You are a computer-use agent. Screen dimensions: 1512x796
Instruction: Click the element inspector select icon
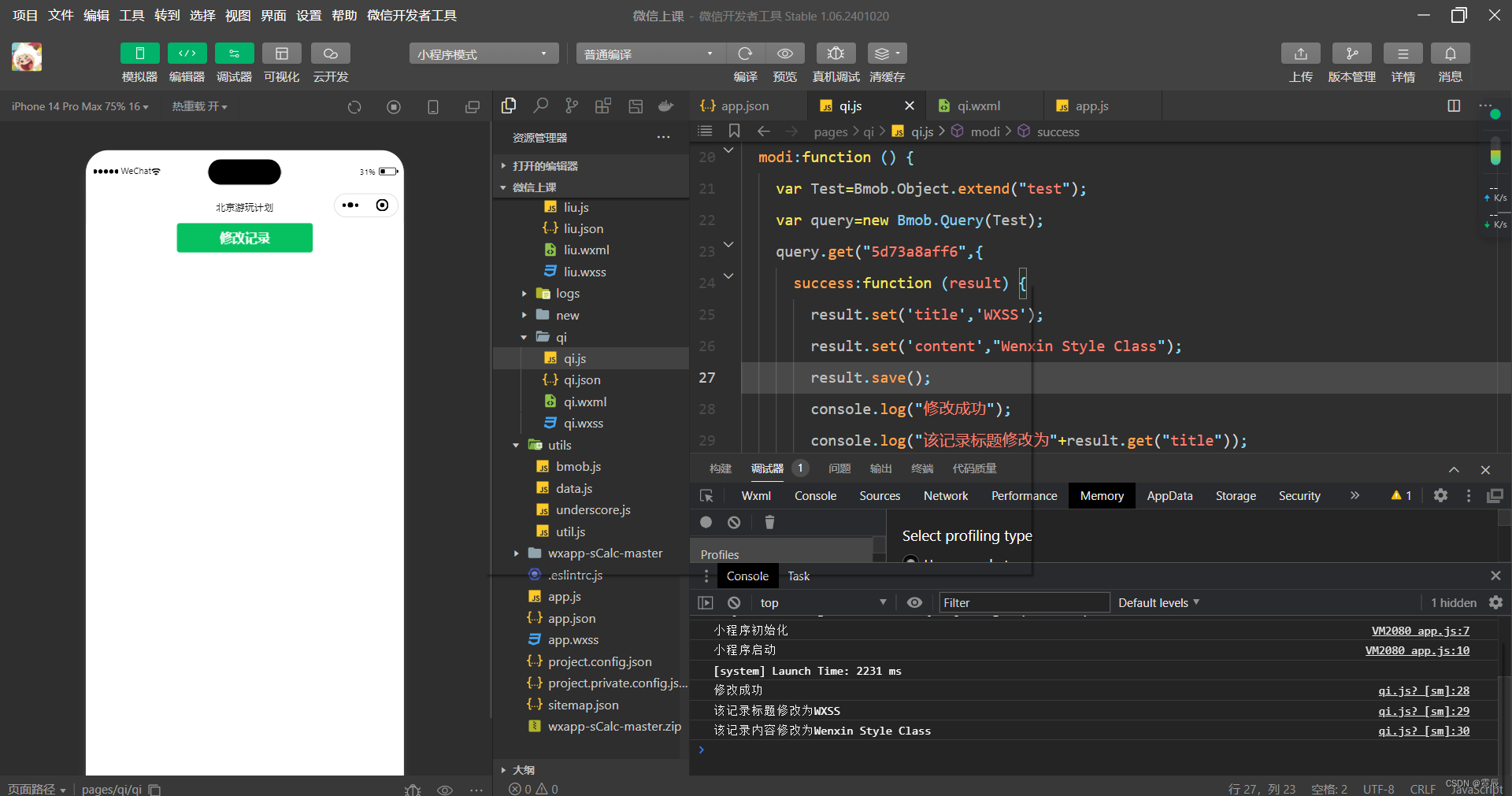coord(706,495)
